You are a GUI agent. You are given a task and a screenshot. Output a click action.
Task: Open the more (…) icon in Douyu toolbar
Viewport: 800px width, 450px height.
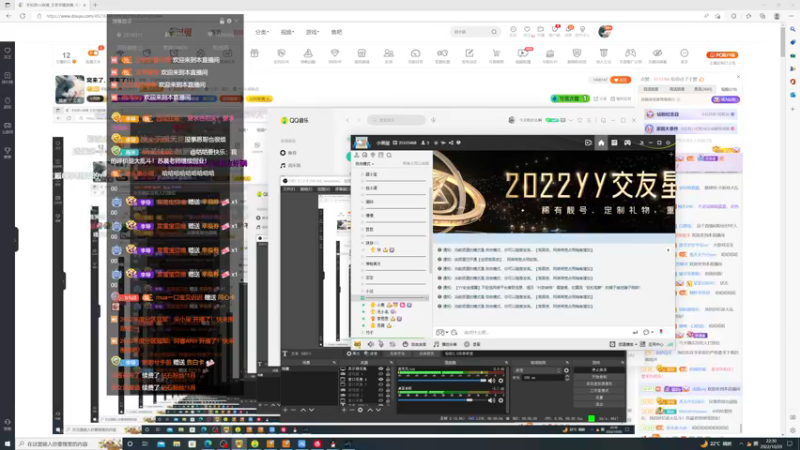click(684, 53)
